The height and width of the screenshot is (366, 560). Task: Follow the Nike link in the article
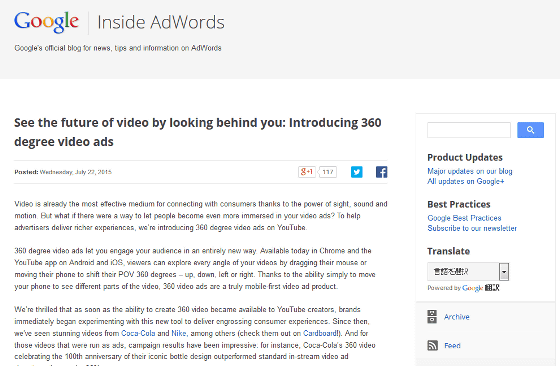pos(179,333)
